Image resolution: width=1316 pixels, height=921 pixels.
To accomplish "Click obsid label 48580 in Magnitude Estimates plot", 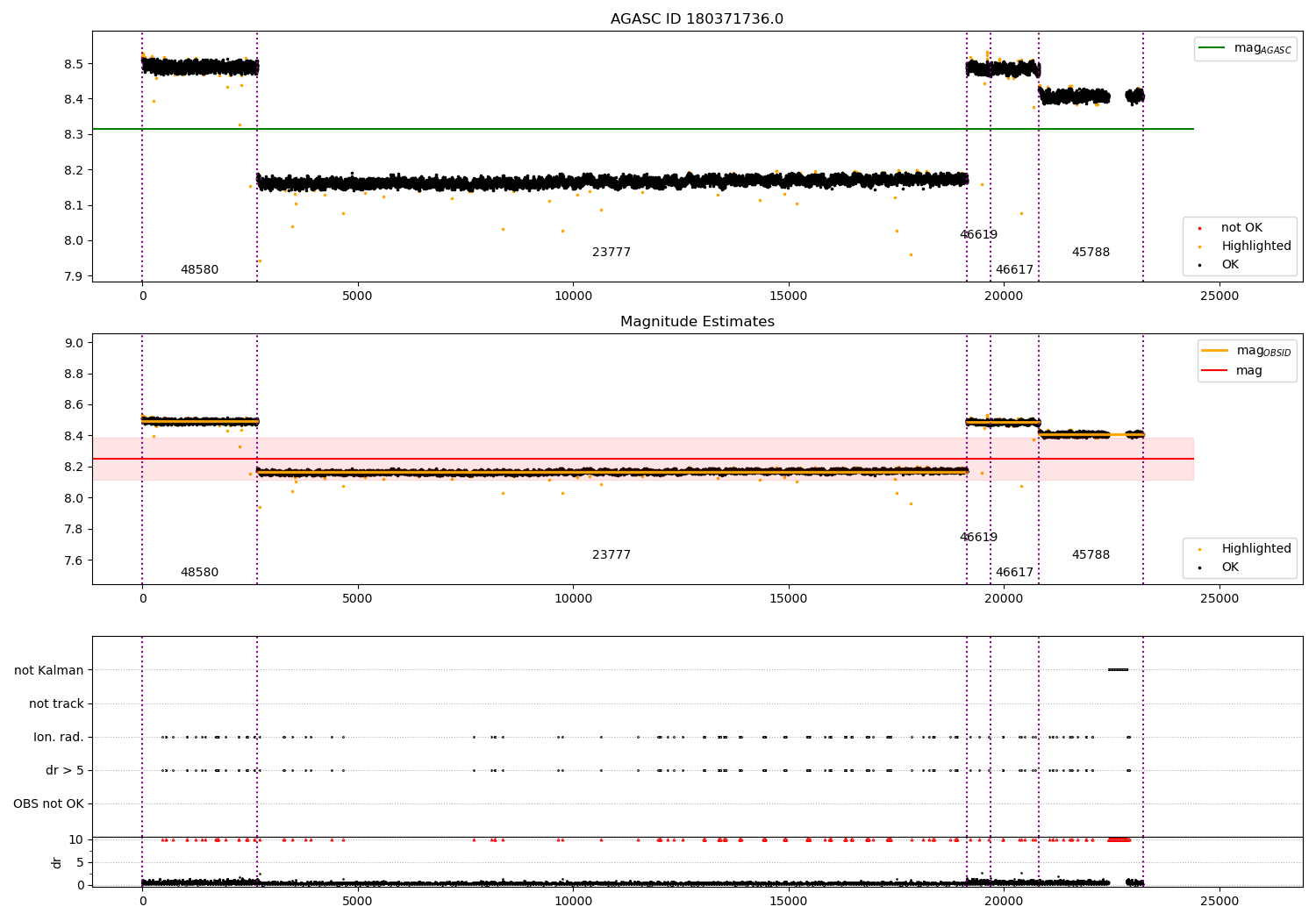I will tap(199, 573).
